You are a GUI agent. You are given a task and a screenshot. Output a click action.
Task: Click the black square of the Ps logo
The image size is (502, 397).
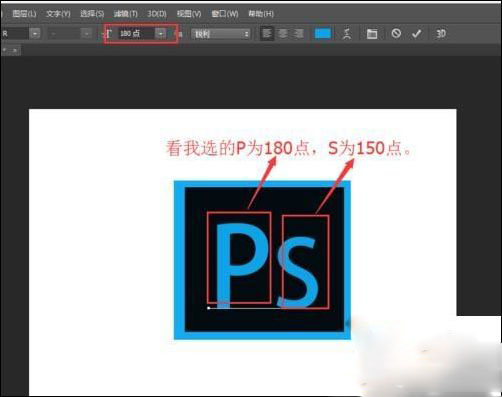pos(264,259)
